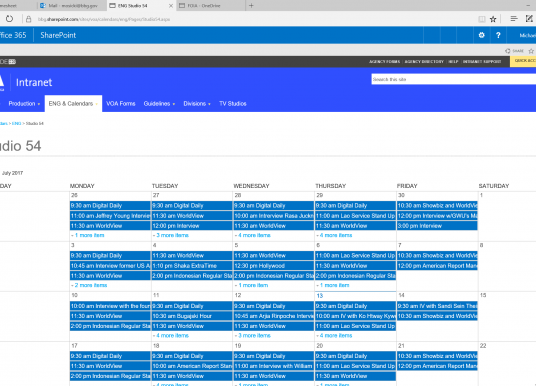Show 3 more items on Tuesday 27
This screenshot has width=536, height=386.
point(171,235)
